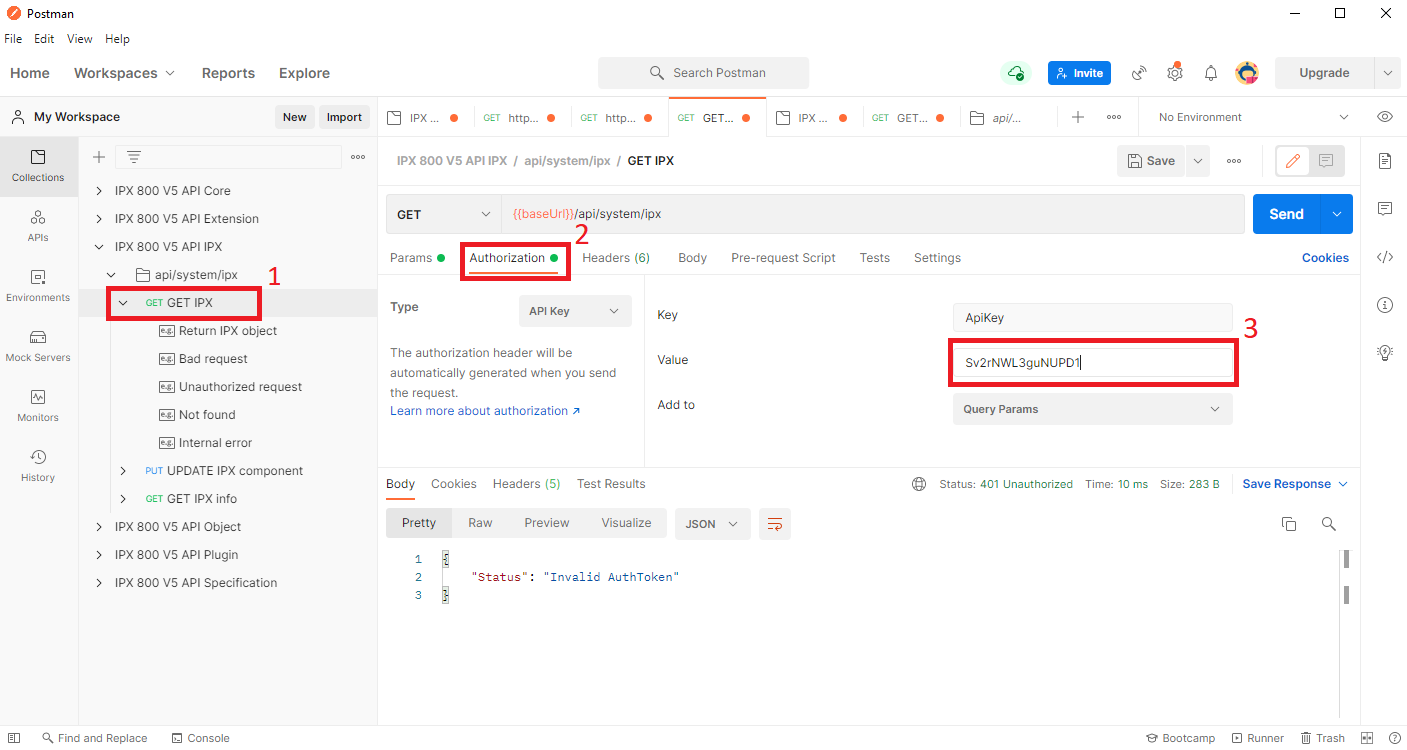Copy the response body to clipboard
Image resolution: width=1407 pixels, height=750 pixels.
tap(1289, 524)
